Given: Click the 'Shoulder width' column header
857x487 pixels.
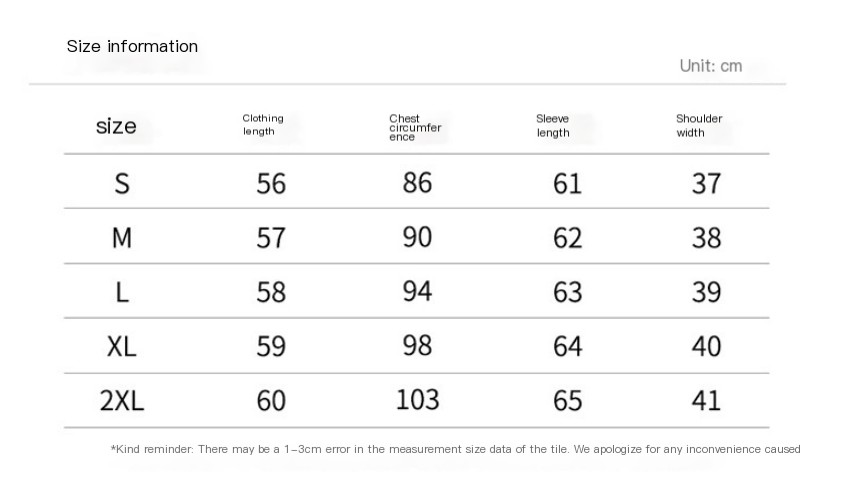Looking at the screenshot, I should (x=699, y=126).
